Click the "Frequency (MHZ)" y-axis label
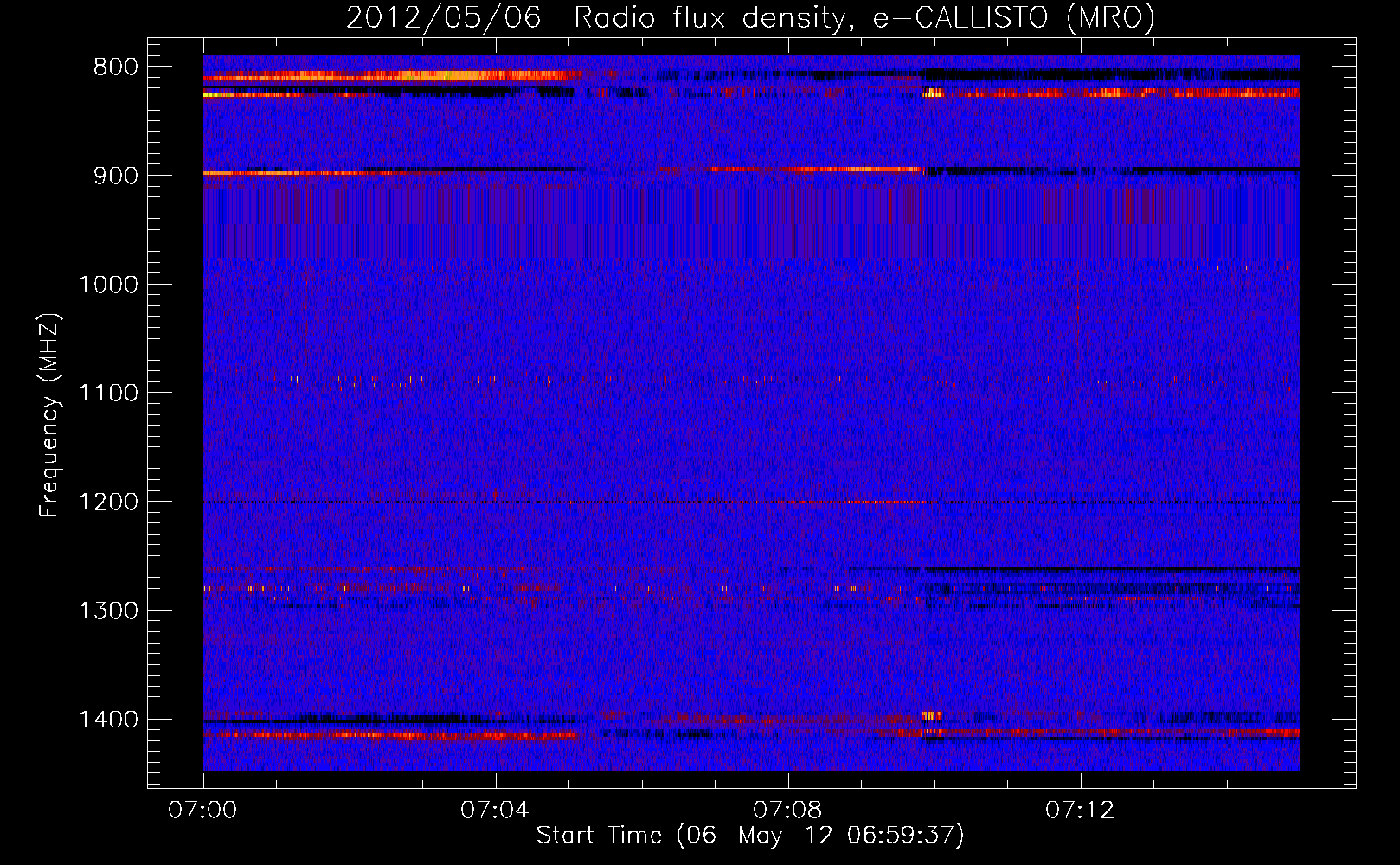Screen dimensions: 1400x865 [50, 415]
